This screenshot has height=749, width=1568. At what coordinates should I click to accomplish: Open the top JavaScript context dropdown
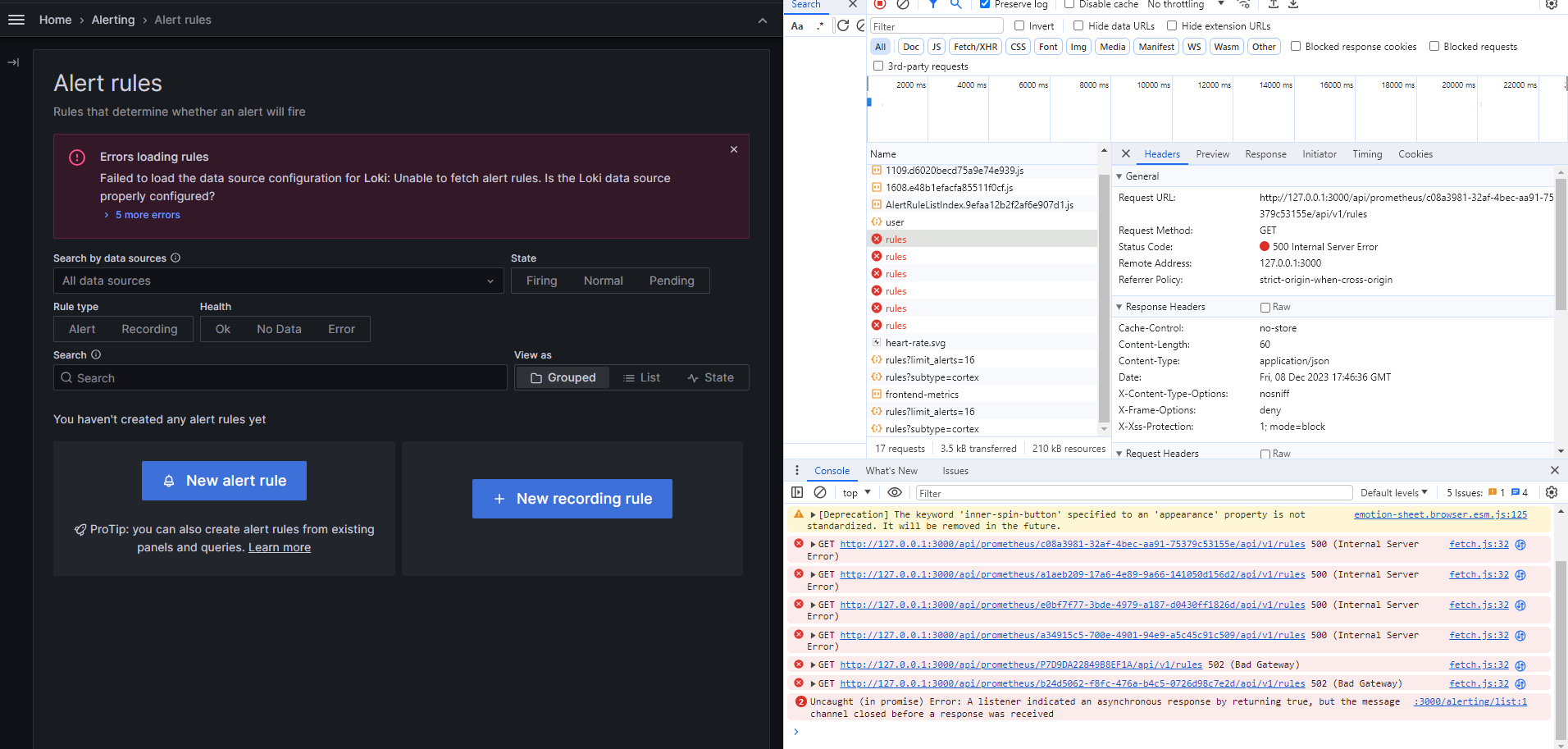856,493
